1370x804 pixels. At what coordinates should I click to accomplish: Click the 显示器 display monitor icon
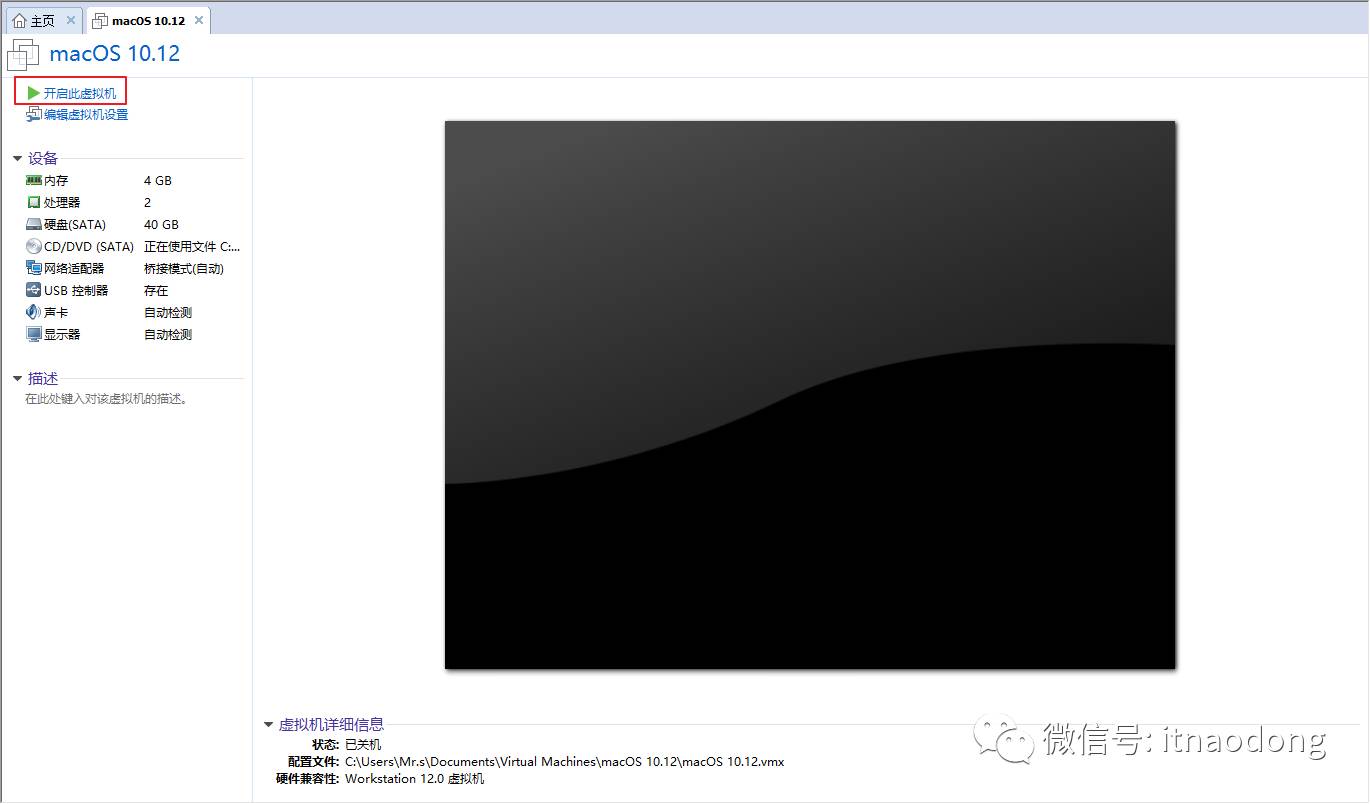(34, 335)
